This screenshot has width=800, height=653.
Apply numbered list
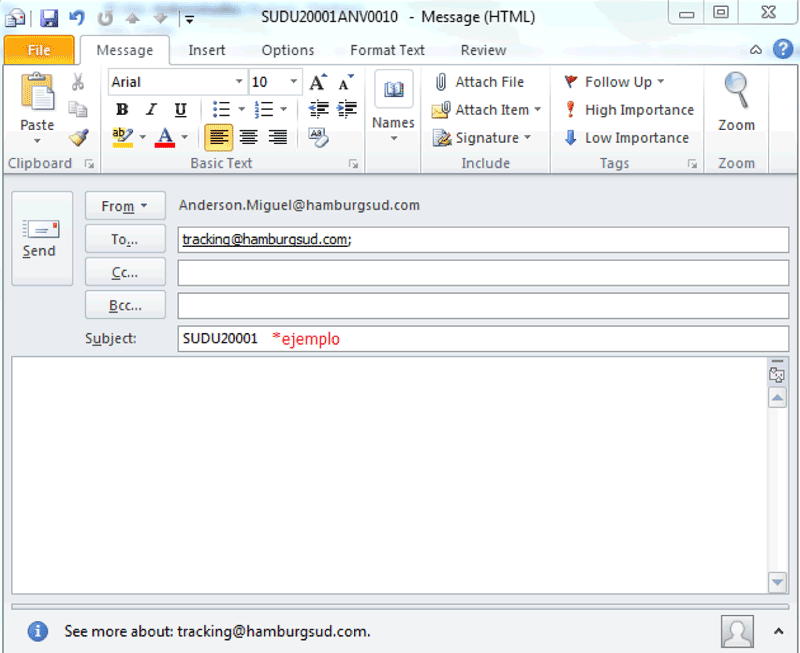(264, 109)
